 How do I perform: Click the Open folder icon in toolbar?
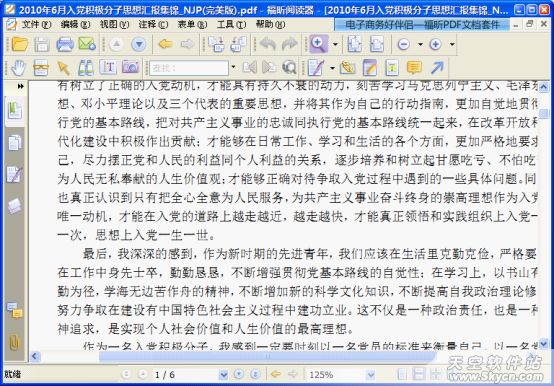tap(20, 44)
